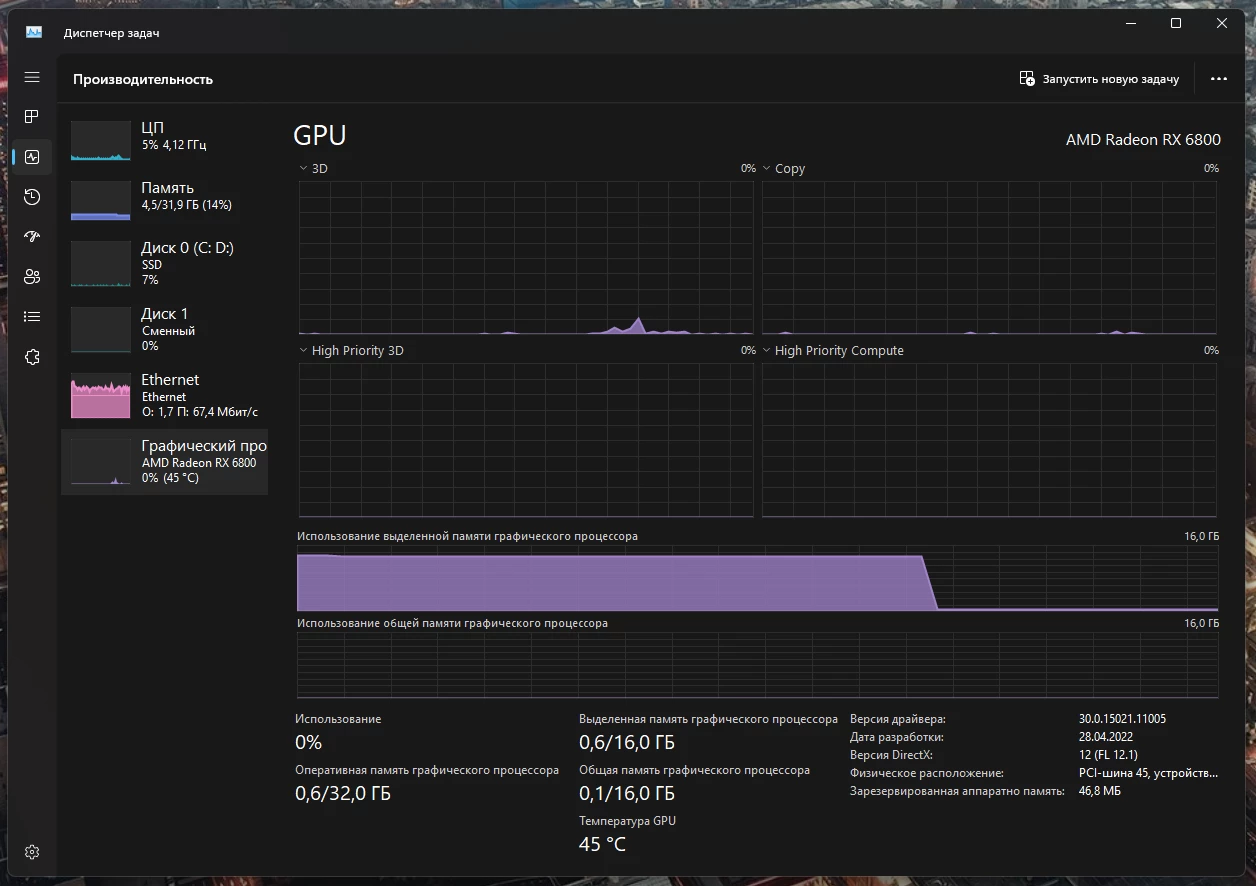Screen dimensions: 1256x886
Task: Click the shared GPU memory usage graph
Action: click(x=757, y=665)
